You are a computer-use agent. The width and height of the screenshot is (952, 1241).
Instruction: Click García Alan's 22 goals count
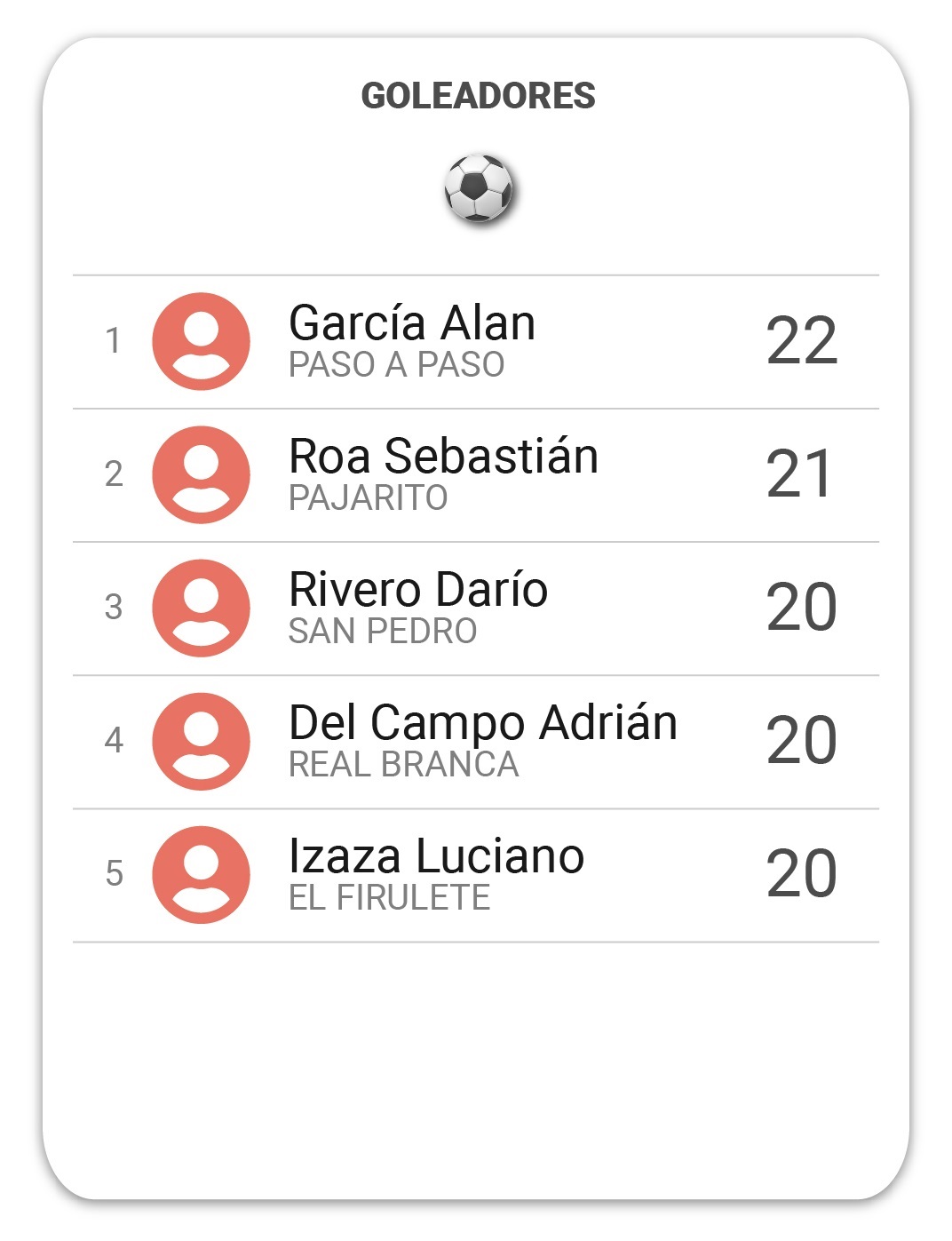(801, 341)
